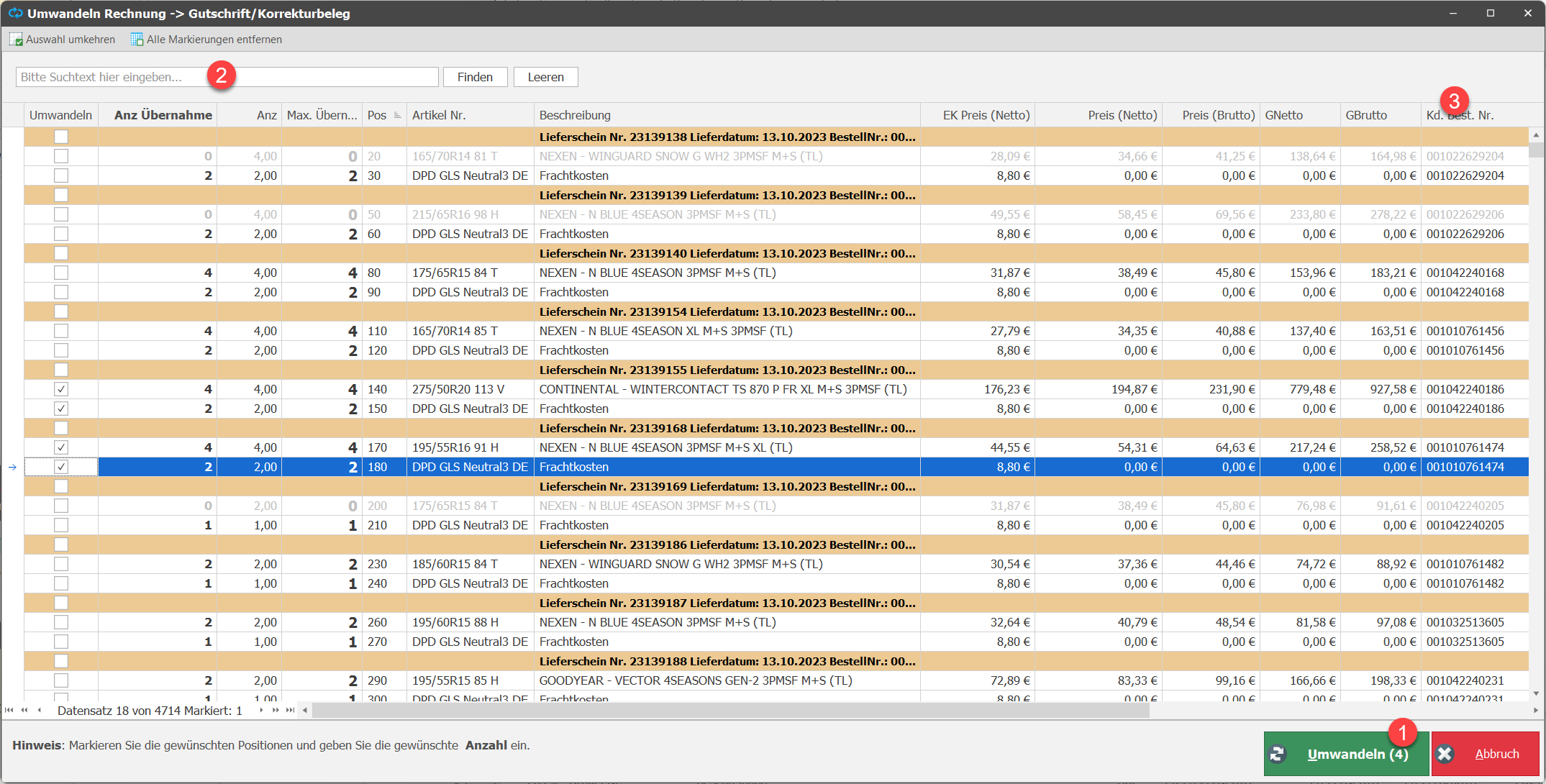
Task: Click the current row indicator arrow
Action: click(12, 468)
